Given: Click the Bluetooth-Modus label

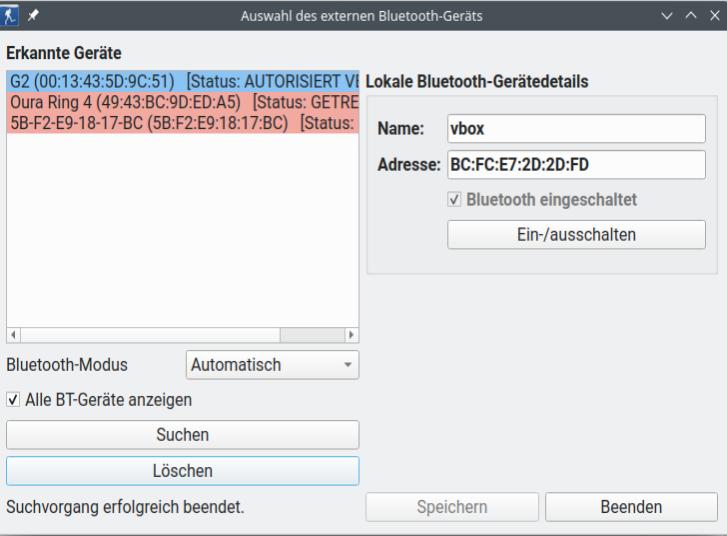Looking at the screenshot, I should 67,365.
